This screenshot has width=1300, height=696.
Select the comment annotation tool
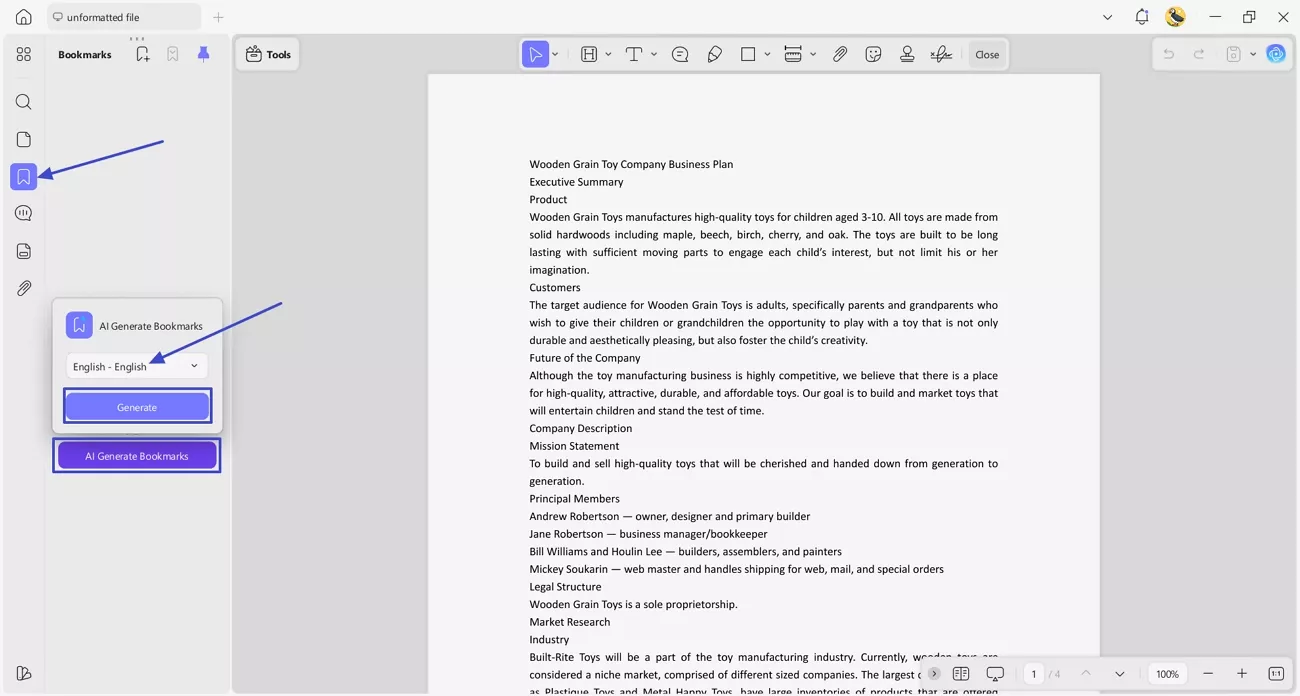tap(680, 53)
